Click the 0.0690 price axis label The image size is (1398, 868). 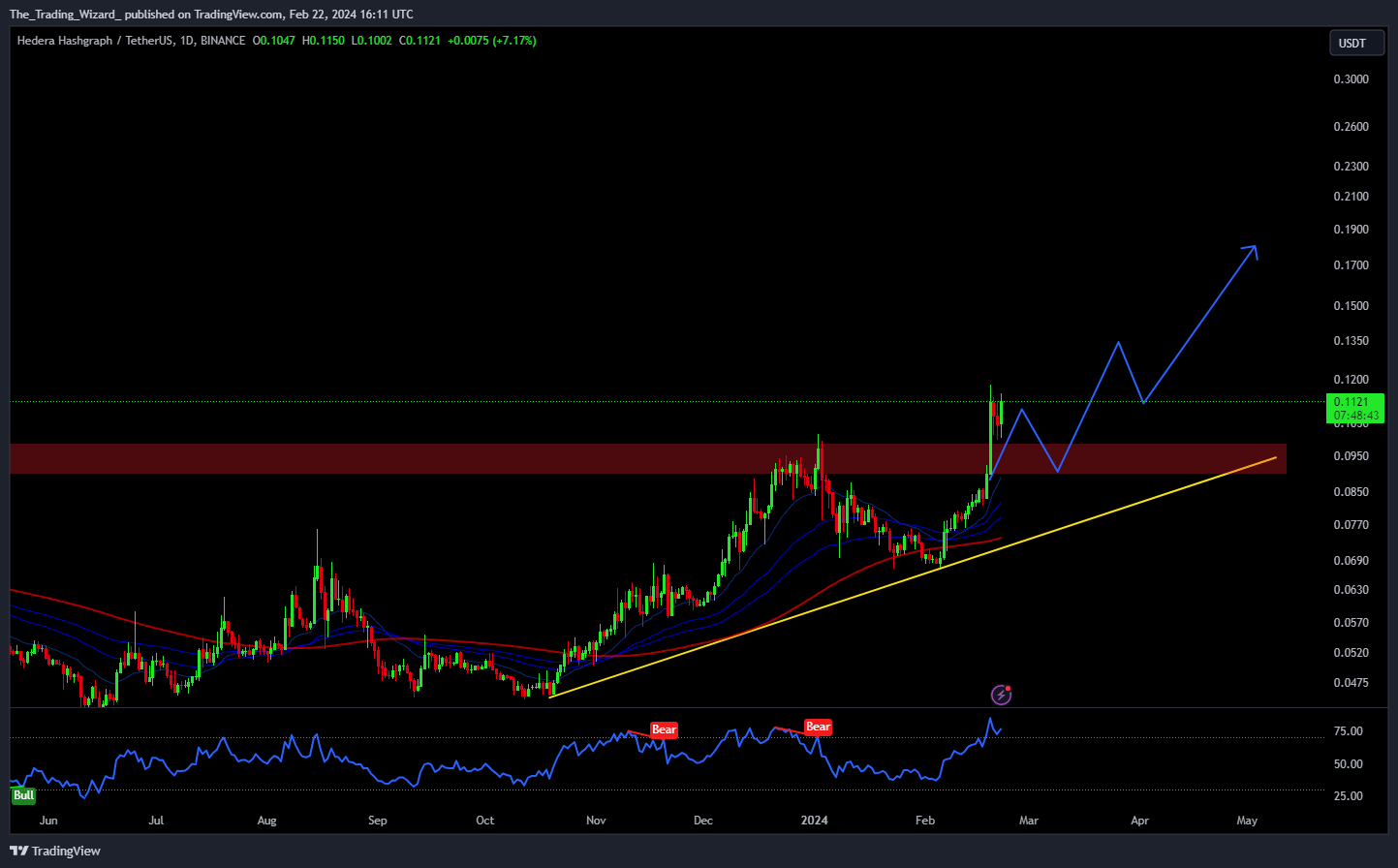click(1351, 561)
